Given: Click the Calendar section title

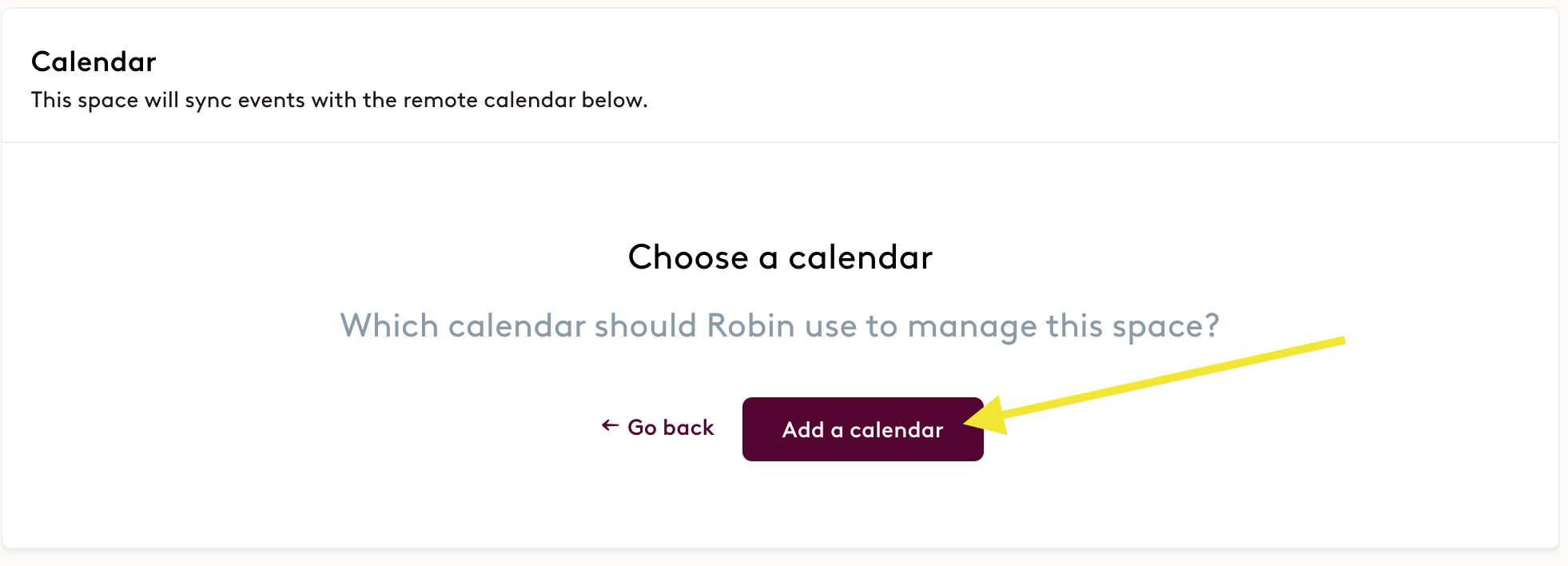Looking at the screenshot, I should pyautogui.click(x=94, y=62).
